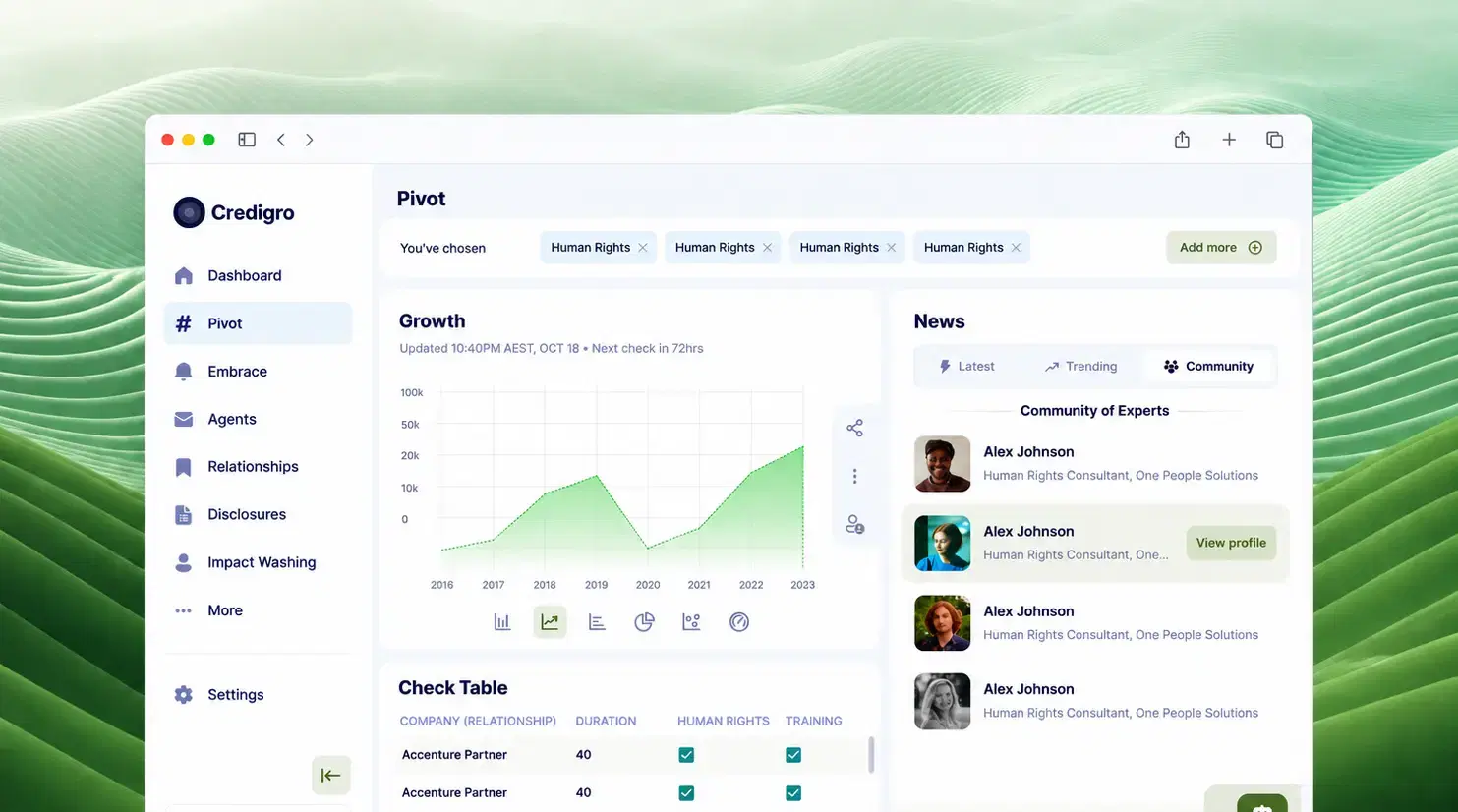Add a new tab with plus icon
The image size is (1458, 812).
(x=1229, y=140)
